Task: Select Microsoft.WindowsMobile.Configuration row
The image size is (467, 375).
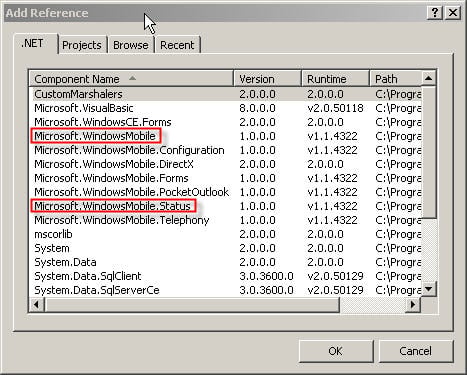Action: point(226,150)
